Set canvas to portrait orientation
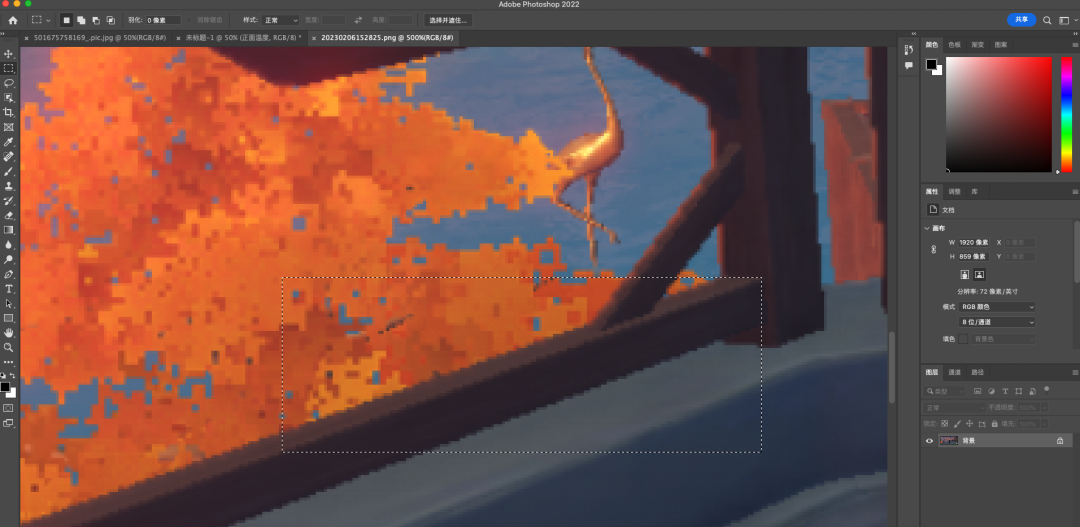 coord(965,274)
